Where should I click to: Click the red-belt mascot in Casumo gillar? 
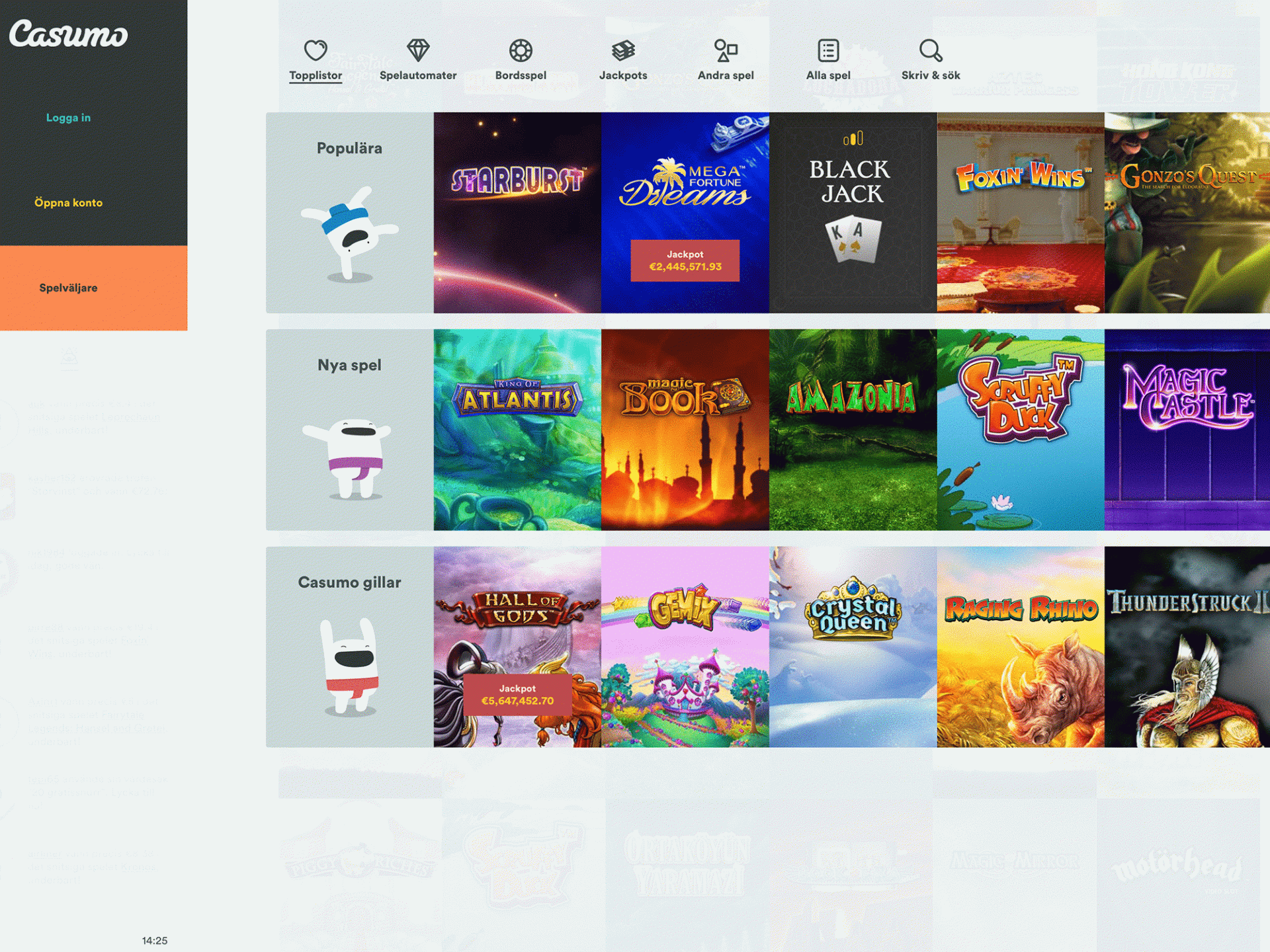point(350,668)
